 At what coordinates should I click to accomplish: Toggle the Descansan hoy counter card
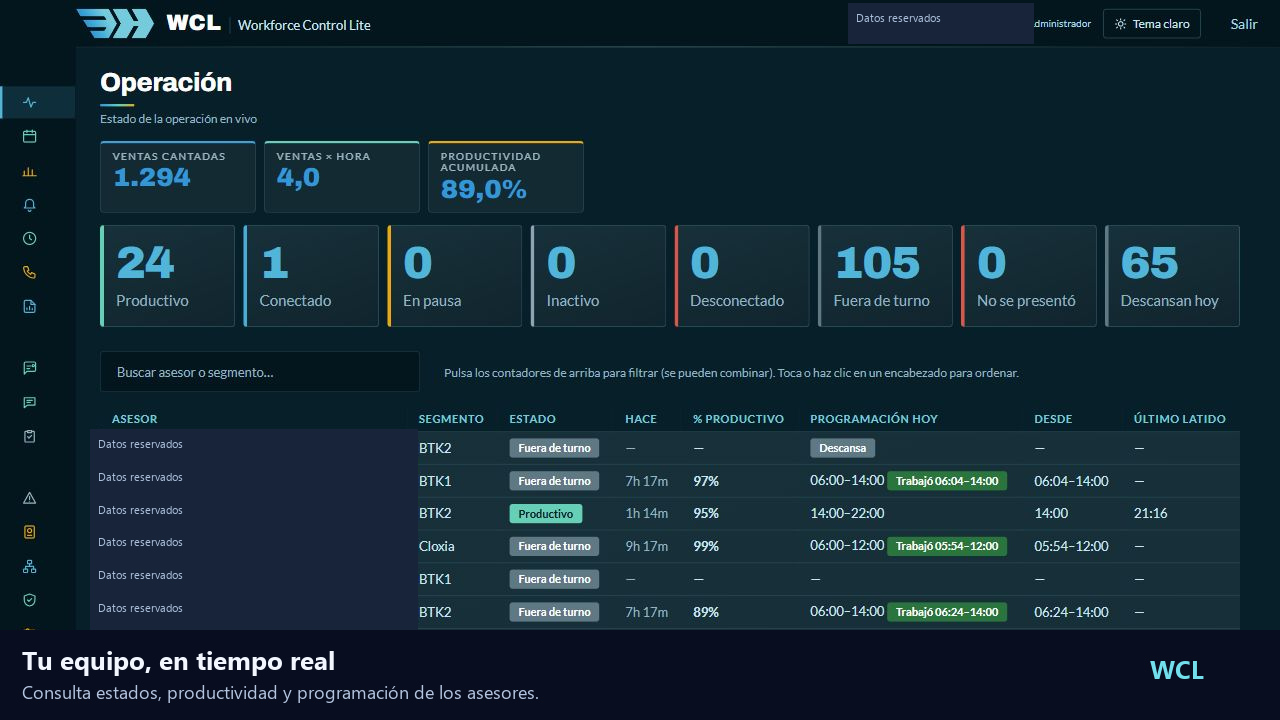(x=1172, y=276)
